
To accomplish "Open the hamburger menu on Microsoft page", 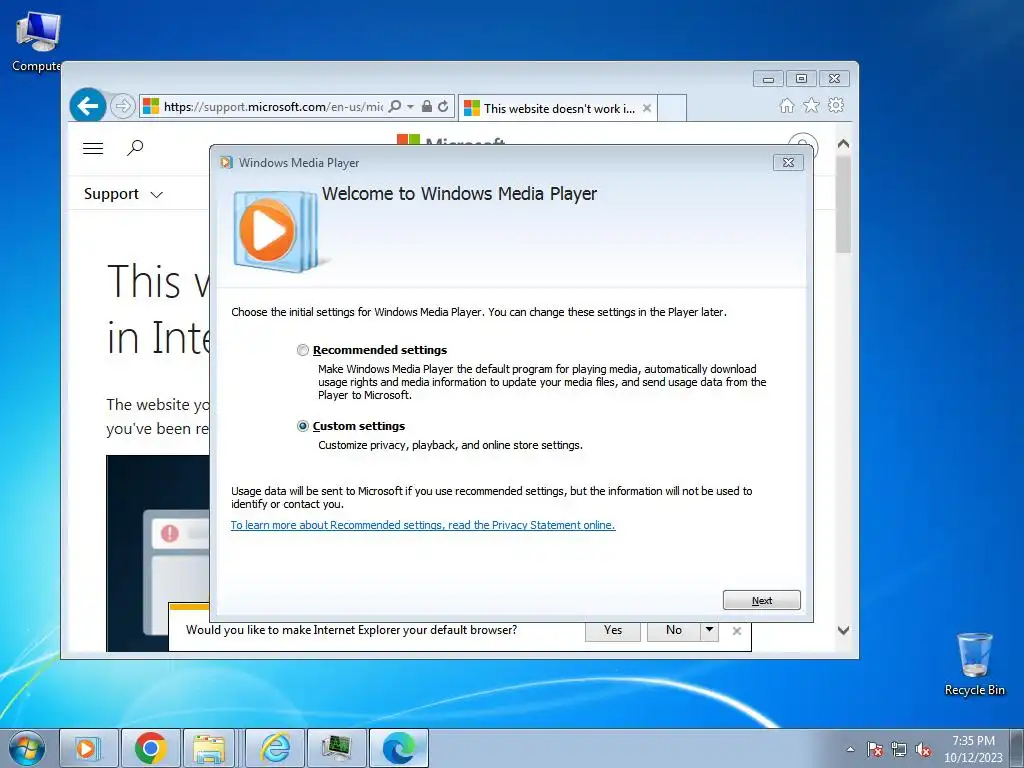I will (93, 148).
